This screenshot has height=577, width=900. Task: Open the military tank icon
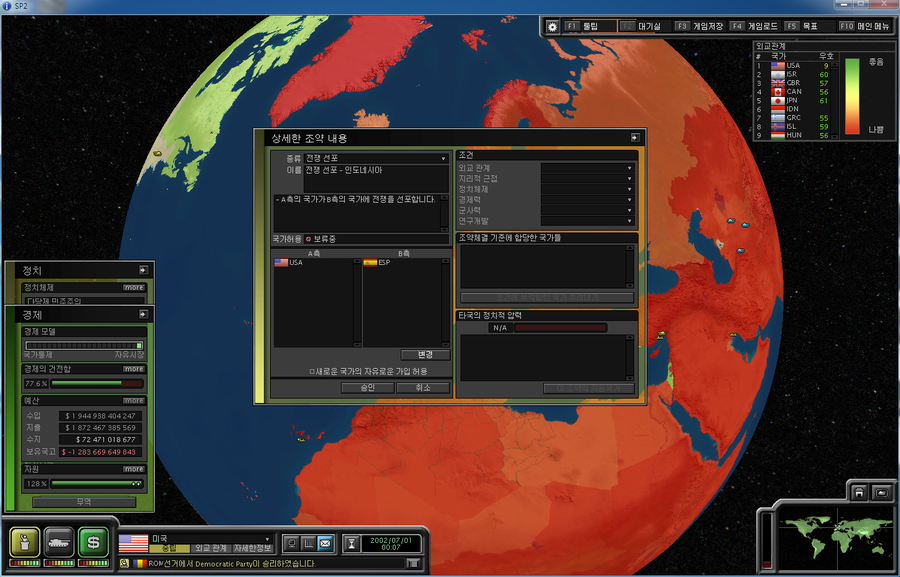point(59,541)
